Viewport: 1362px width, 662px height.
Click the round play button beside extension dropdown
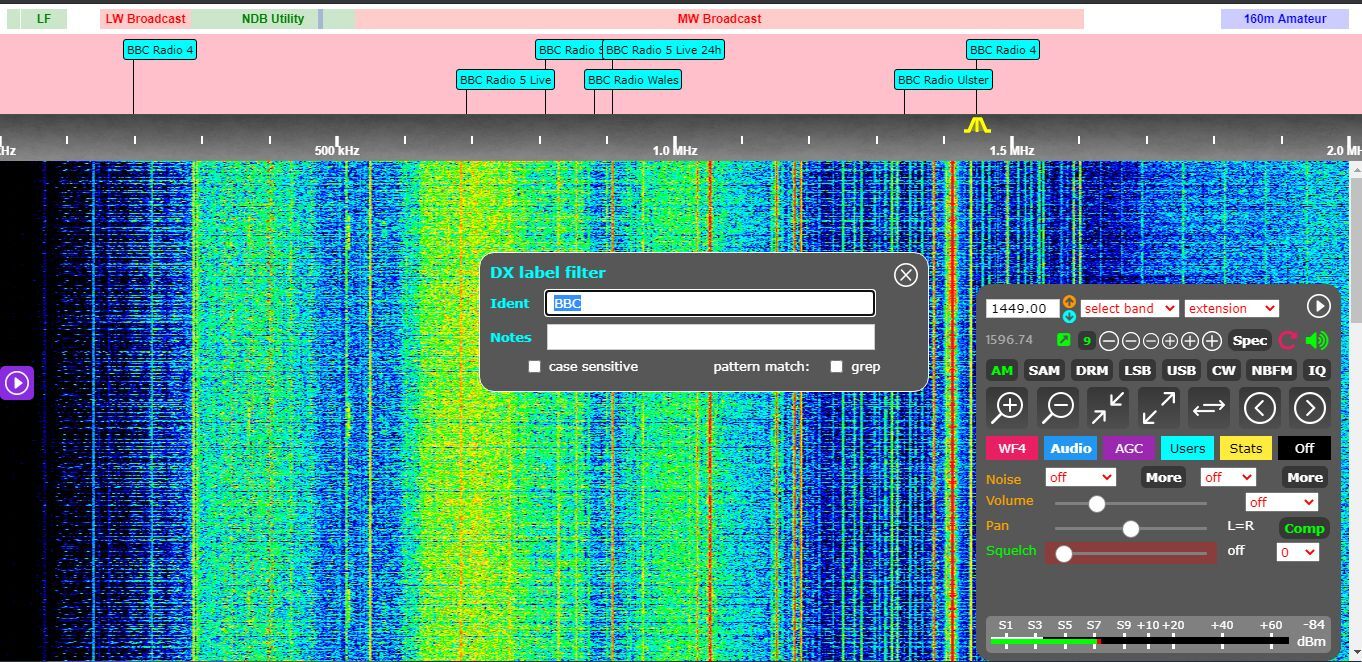click(1318, 307)
